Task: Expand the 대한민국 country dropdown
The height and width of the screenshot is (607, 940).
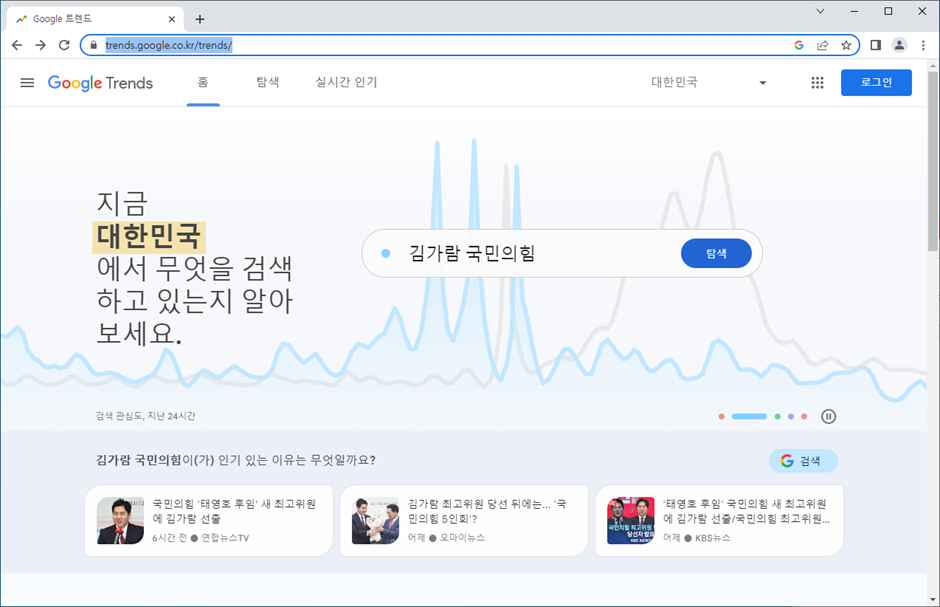Action: click(709, 83)
